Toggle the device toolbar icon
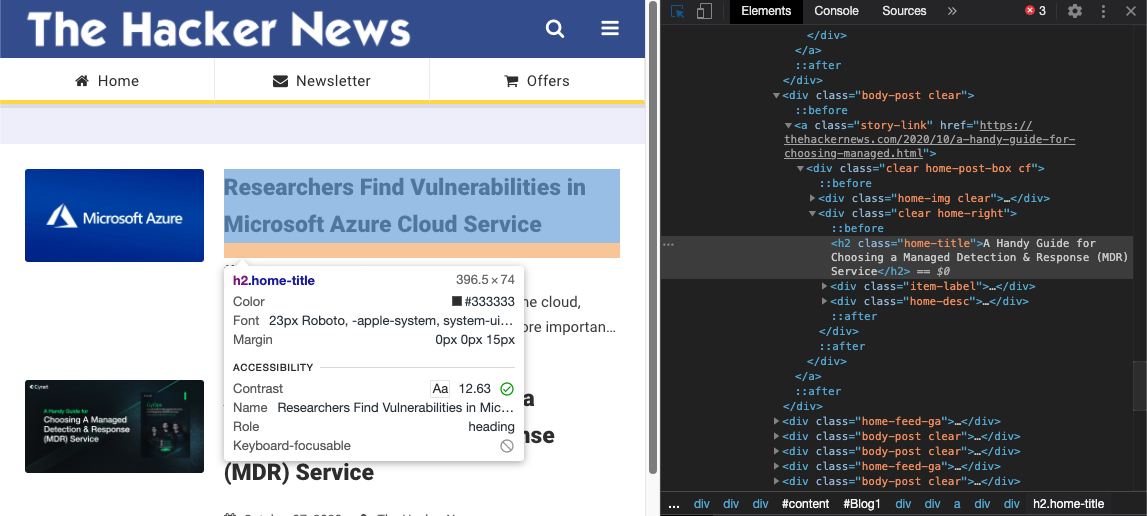 (704, 11)
